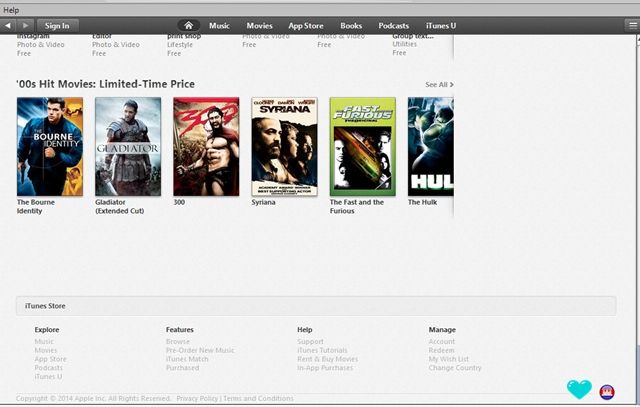
Task: Open iTunes Tutorials link
Action: (x=322, y=350)
